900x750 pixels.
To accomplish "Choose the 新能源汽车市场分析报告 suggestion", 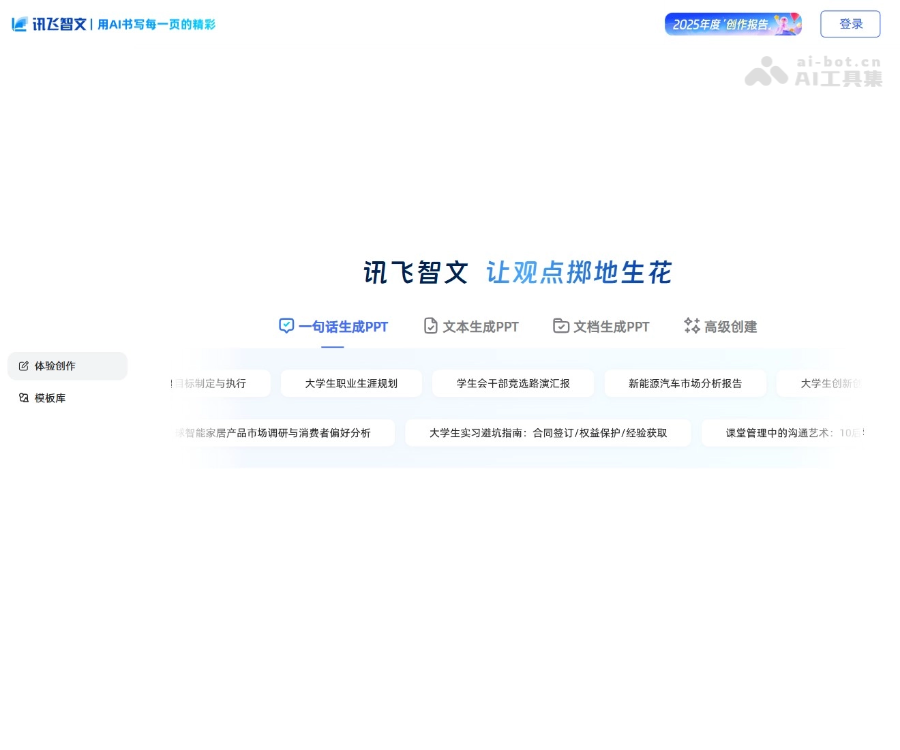I will (685, 383).
